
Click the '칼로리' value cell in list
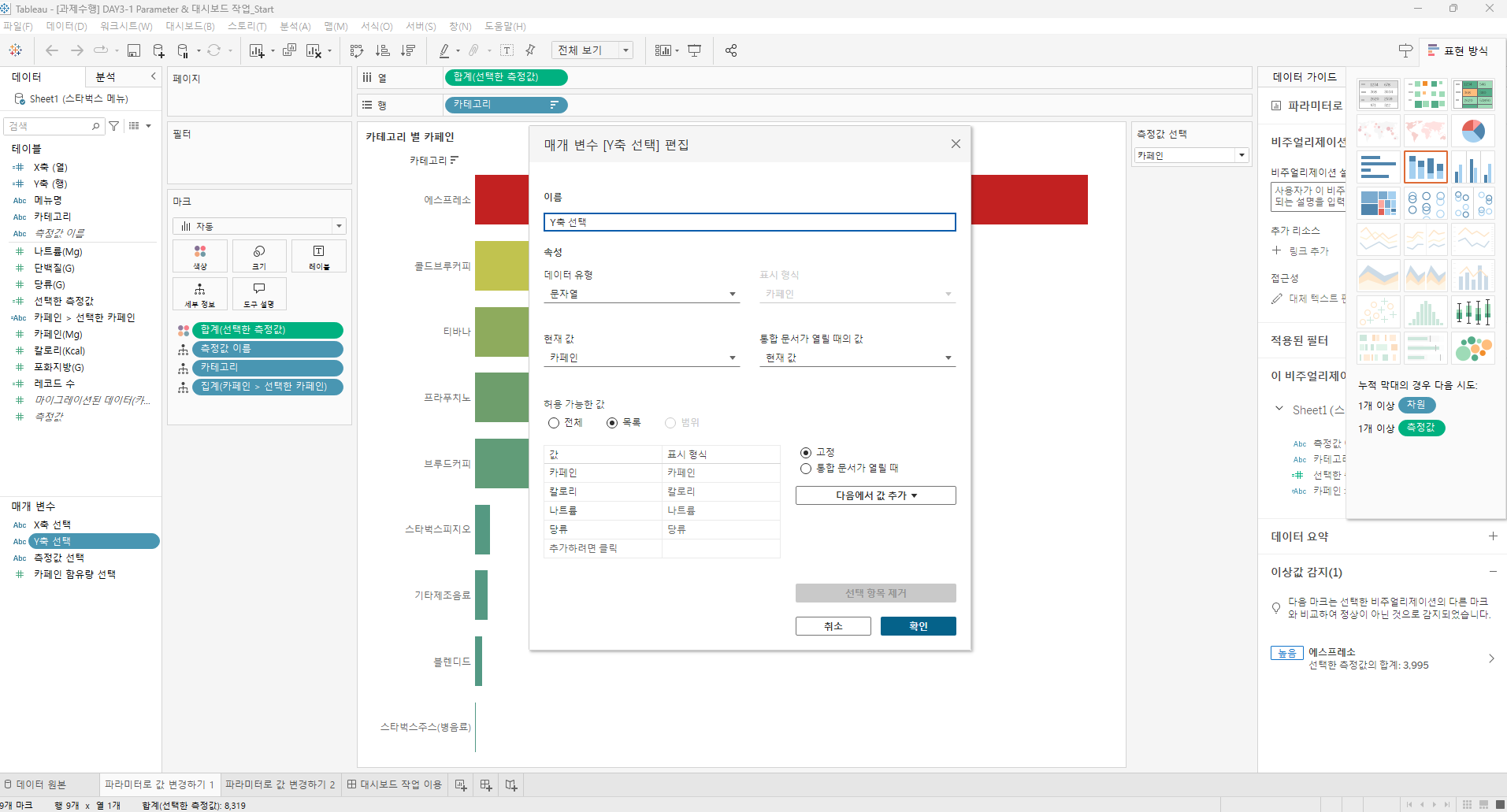603,491
